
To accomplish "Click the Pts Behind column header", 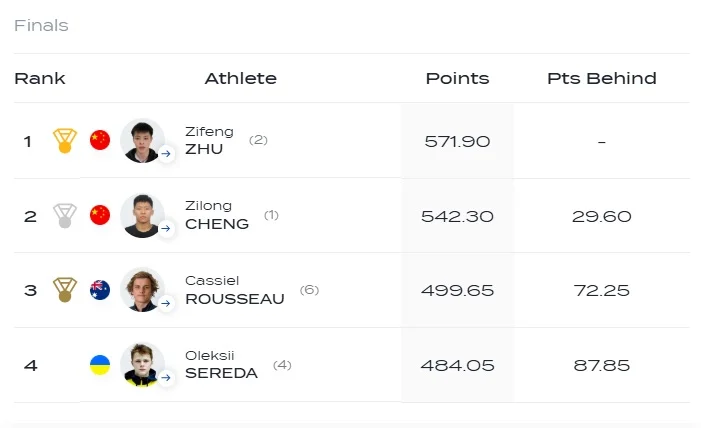I will tap(601, 78).
